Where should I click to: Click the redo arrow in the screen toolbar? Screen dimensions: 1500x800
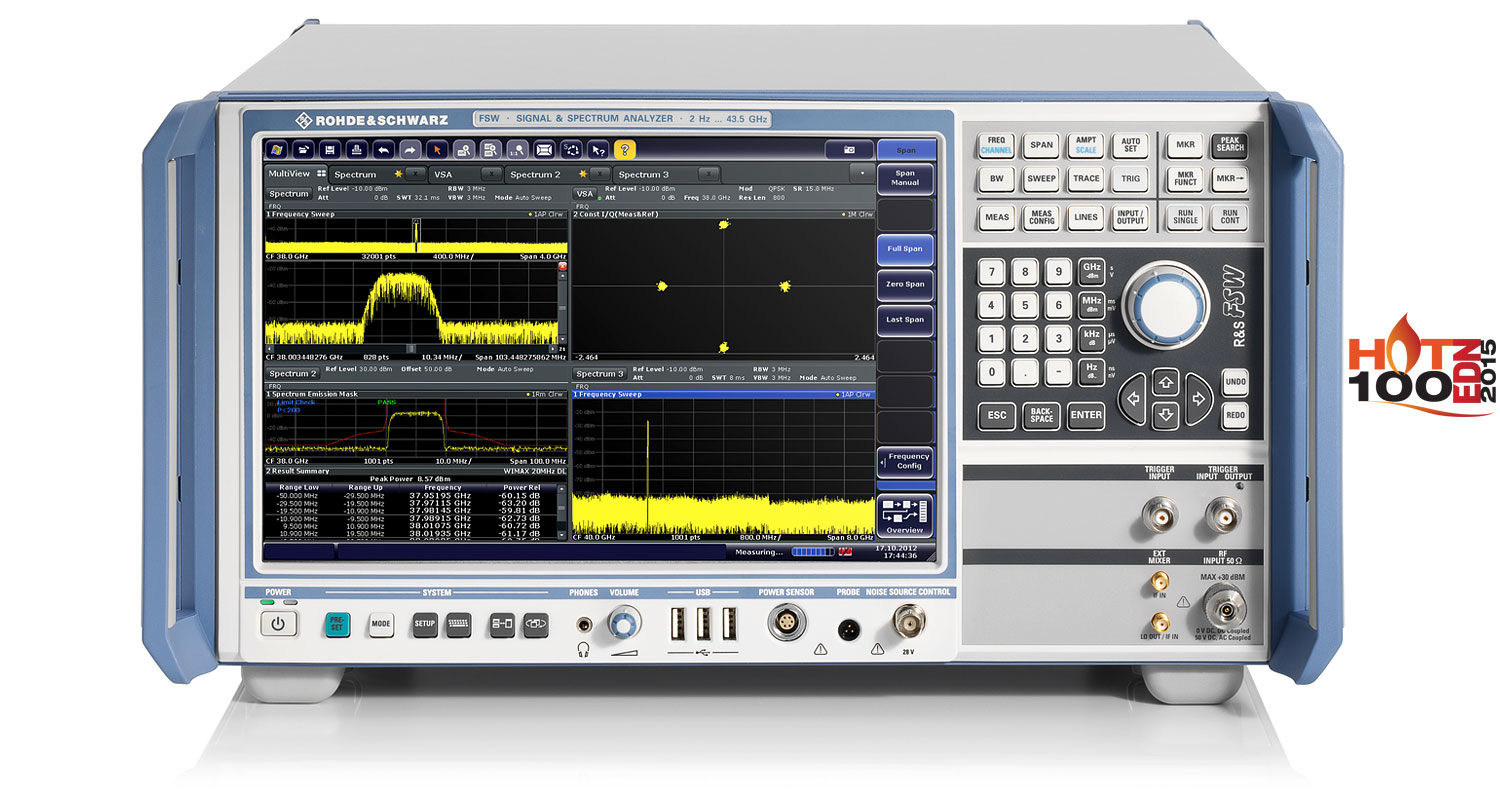pyautogui.click(x=410, y=149)
